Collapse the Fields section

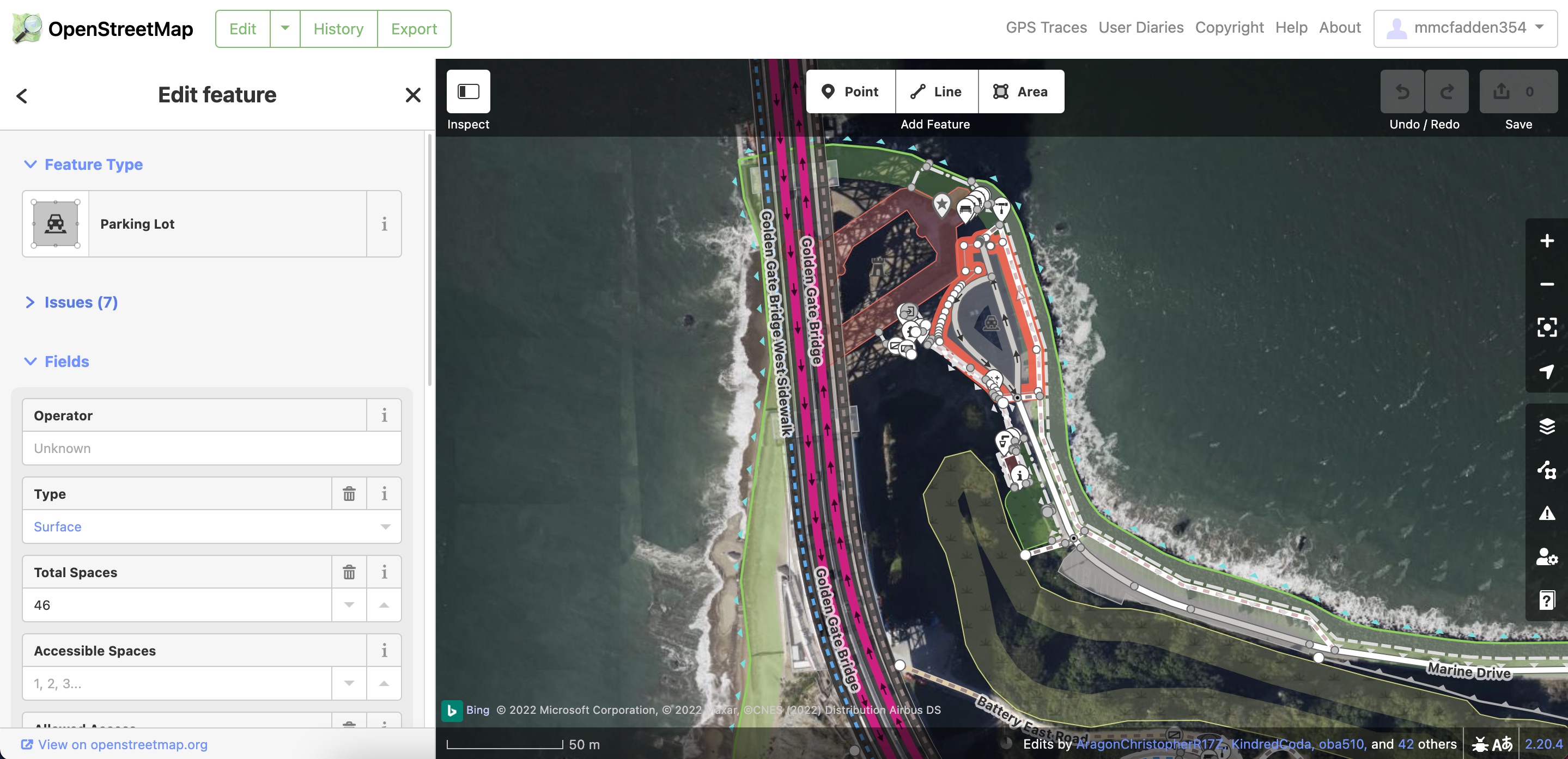[56, 361]
